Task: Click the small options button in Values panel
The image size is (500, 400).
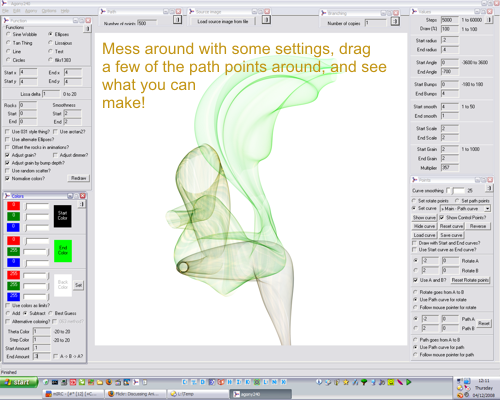Action: (489, 20)
